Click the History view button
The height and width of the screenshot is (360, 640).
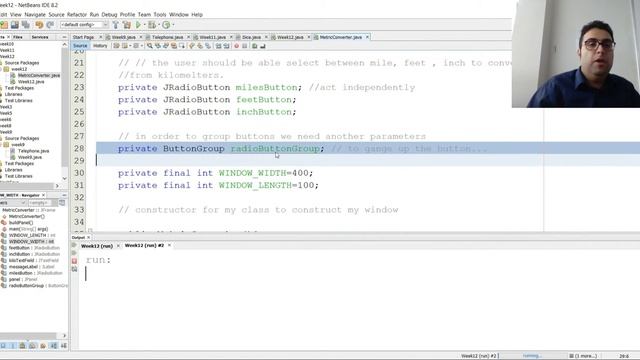point(100,46)
